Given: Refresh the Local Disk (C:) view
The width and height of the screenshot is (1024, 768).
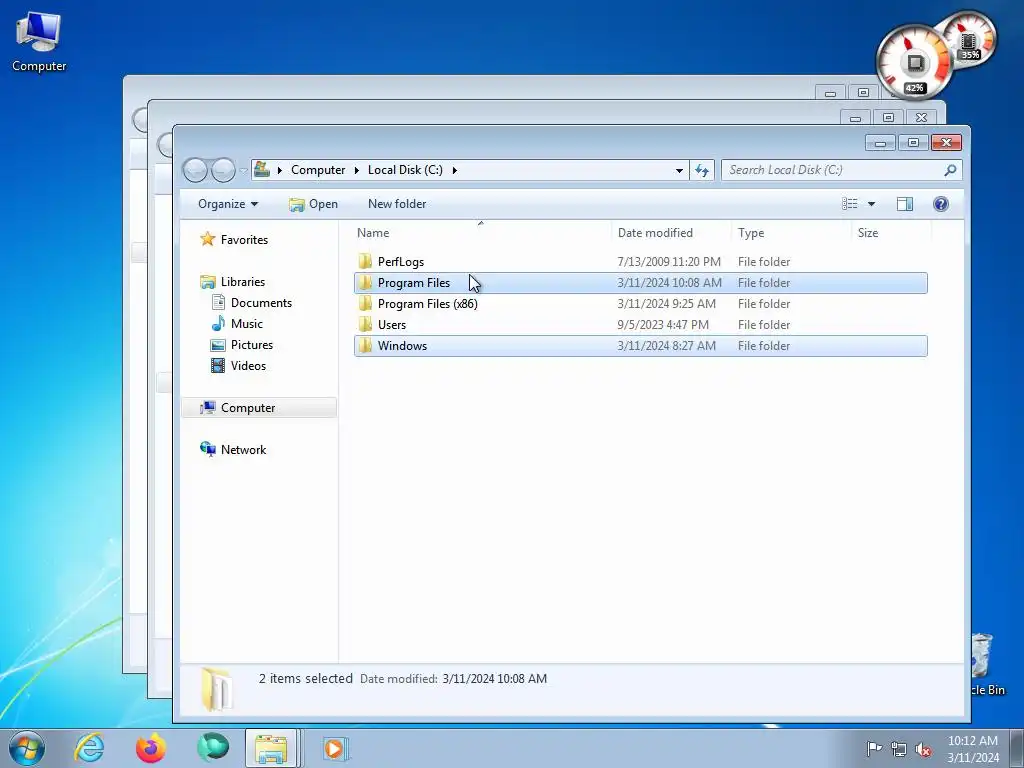Looking at the screenshot, I should coord(702,170).
